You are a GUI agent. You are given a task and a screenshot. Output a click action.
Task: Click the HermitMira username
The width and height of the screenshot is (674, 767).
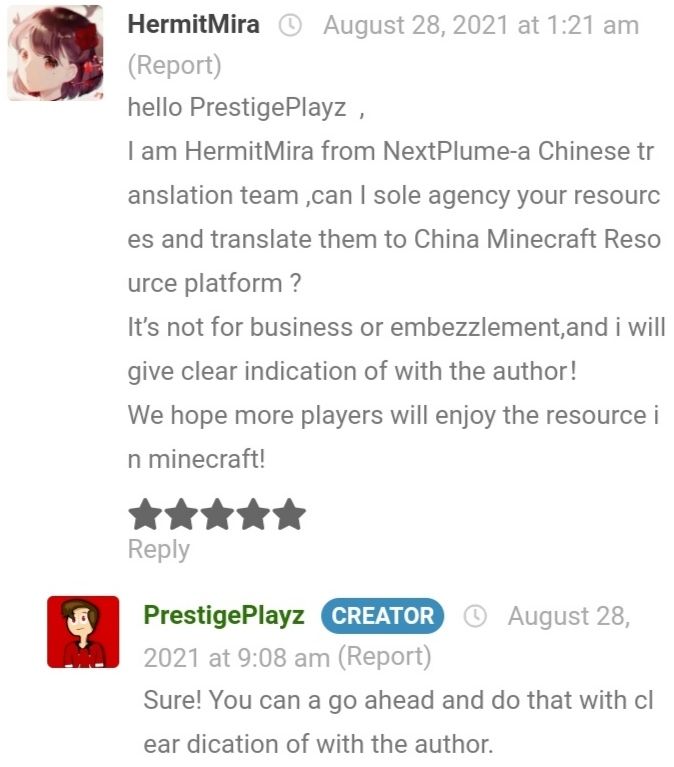point(193,24)
